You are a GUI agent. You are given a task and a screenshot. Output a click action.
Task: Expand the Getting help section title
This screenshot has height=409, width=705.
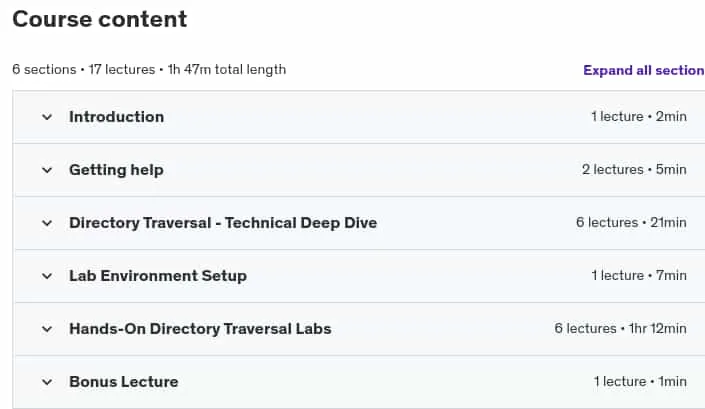click(116, 170)
